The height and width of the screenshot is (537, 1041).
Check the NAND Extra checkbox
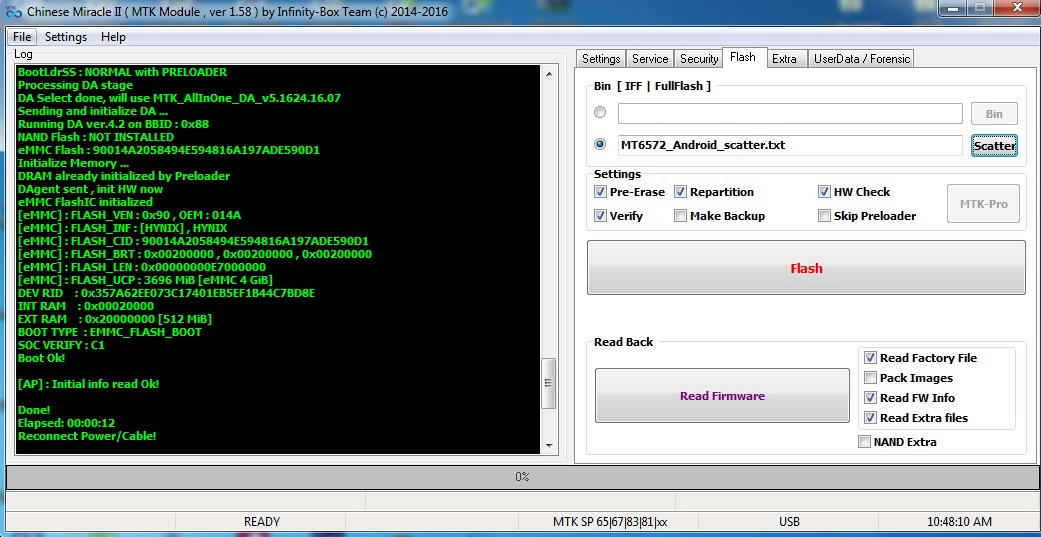tap(865, 442)
